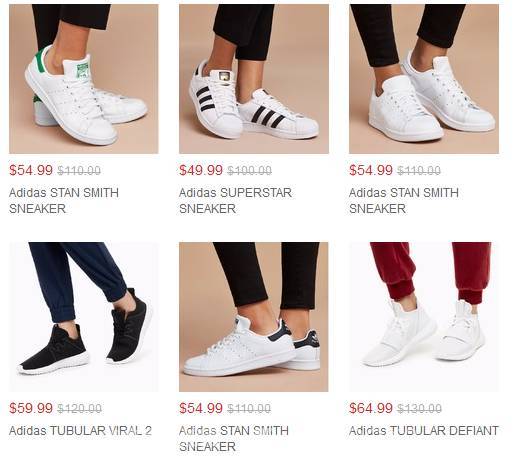Click the $54.99 price under green-heel sneaker
518x458 pixels.
31,170
